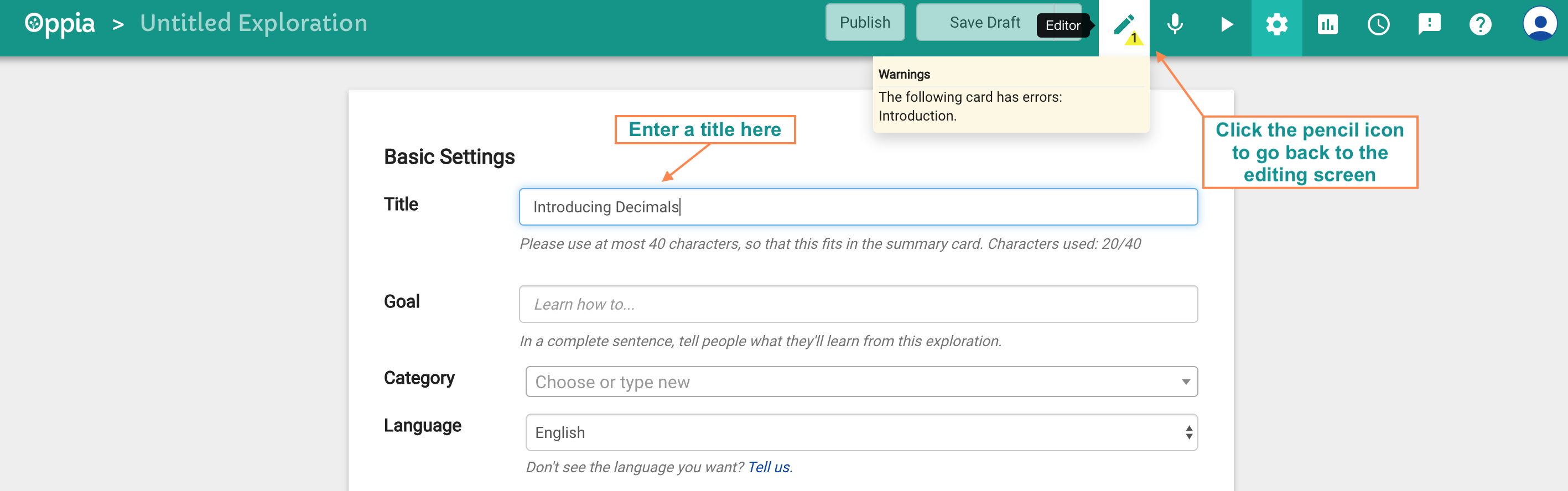
Task: Open the Language select showing English
Action: 861,432
